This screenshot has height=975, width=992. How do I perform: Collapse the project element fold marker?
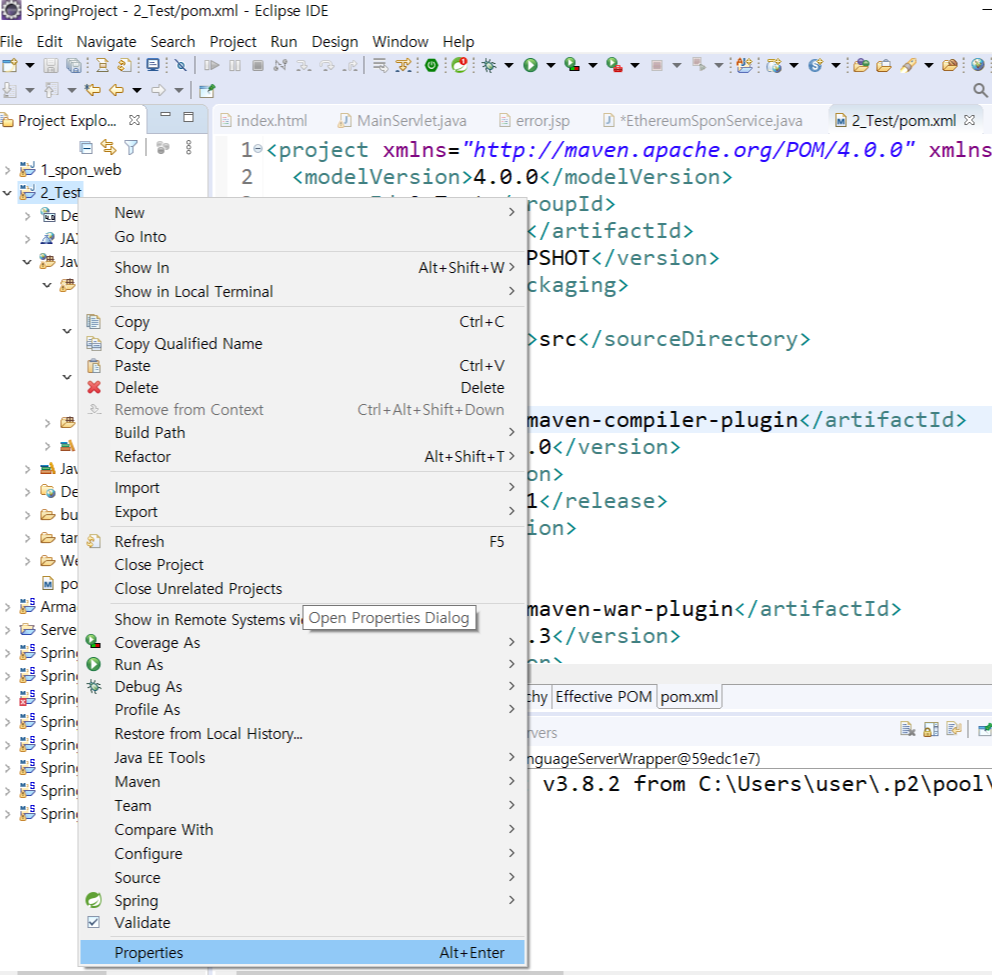[258, 149]
